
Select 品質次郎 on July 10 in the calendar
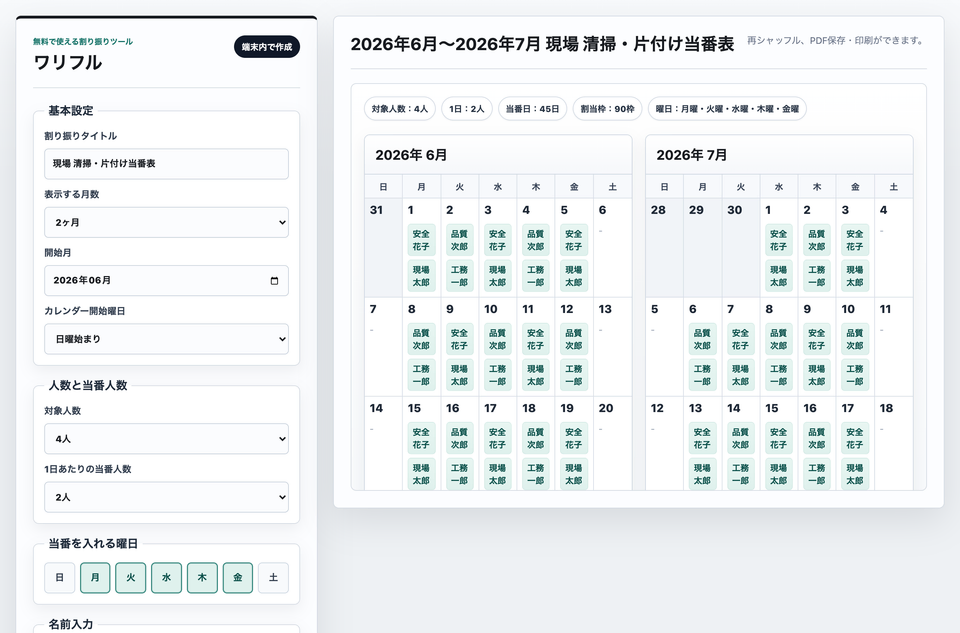coord(855,339)
